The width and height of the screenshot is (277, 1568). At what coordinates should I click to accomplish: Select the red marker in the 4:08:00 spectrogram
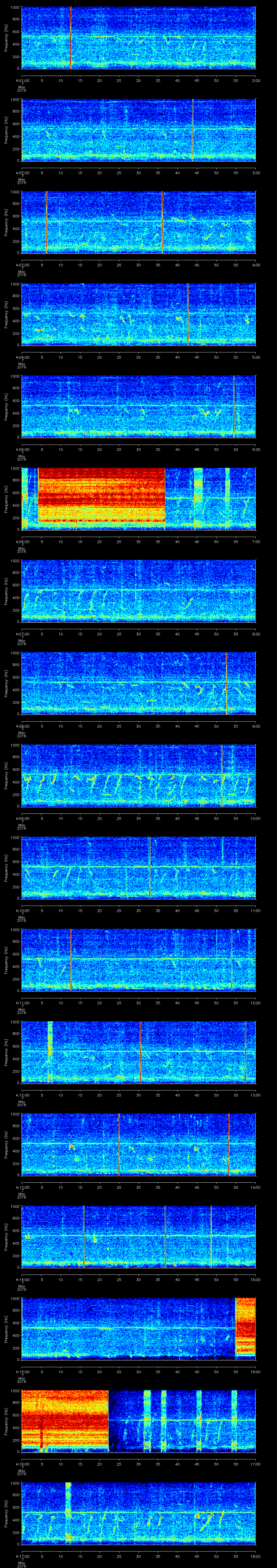pyautogui.click(x=226, y=683)
